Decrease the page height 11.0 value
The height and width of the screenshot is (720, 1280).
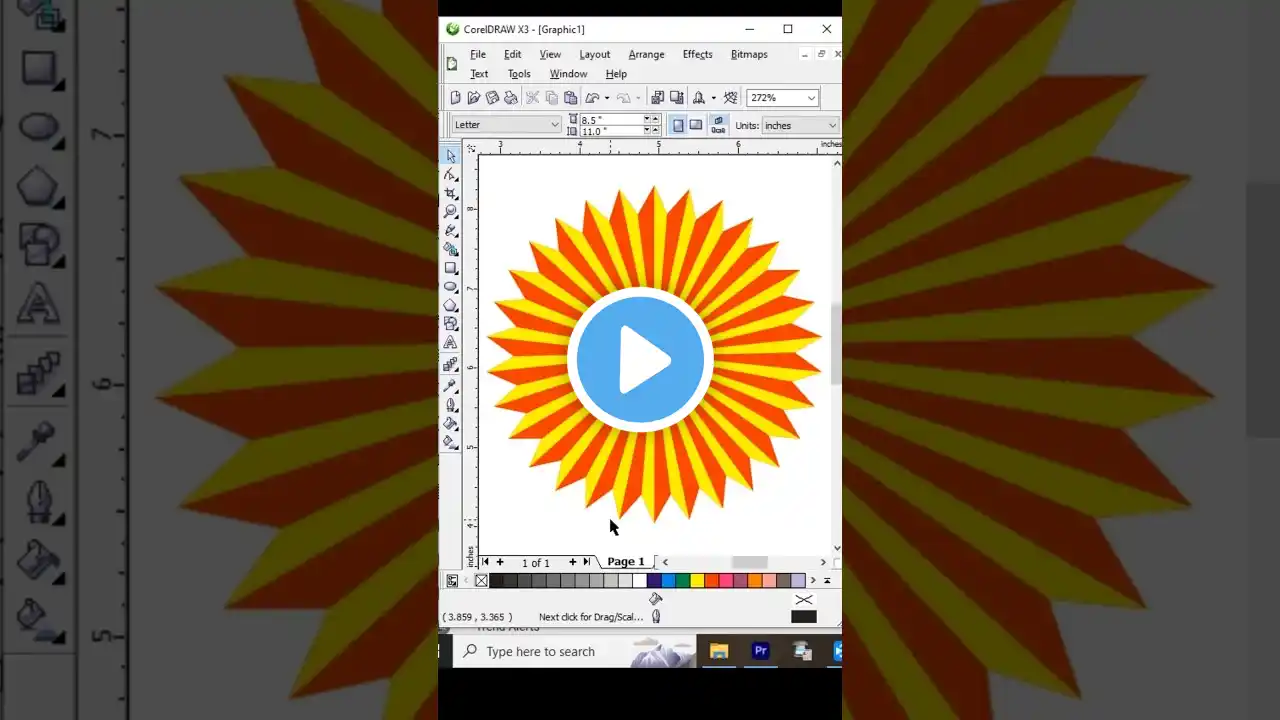tap(647, 130)
